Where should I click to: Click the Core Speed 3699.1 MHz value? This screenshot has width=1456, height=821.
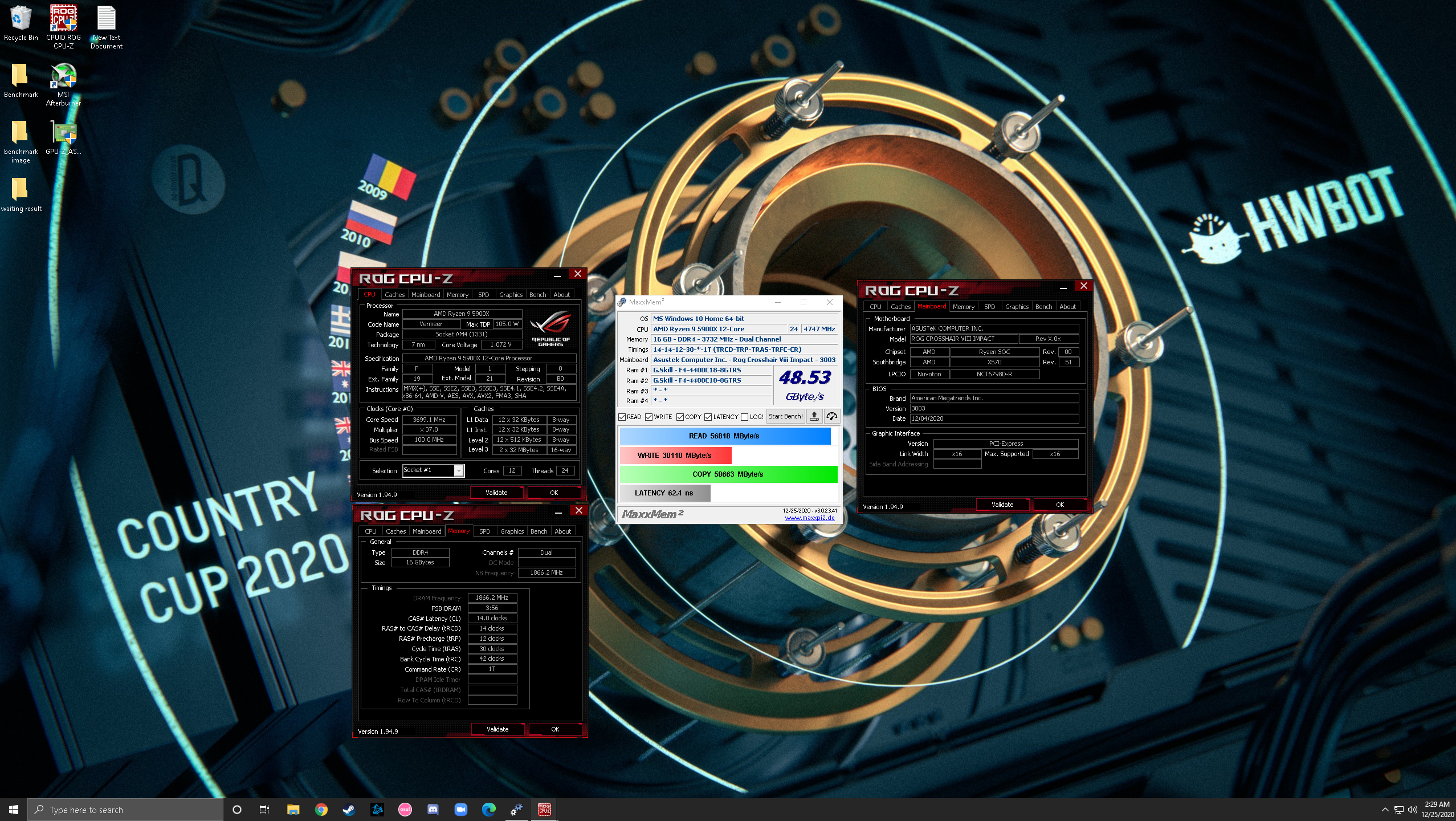pos(430,420)
